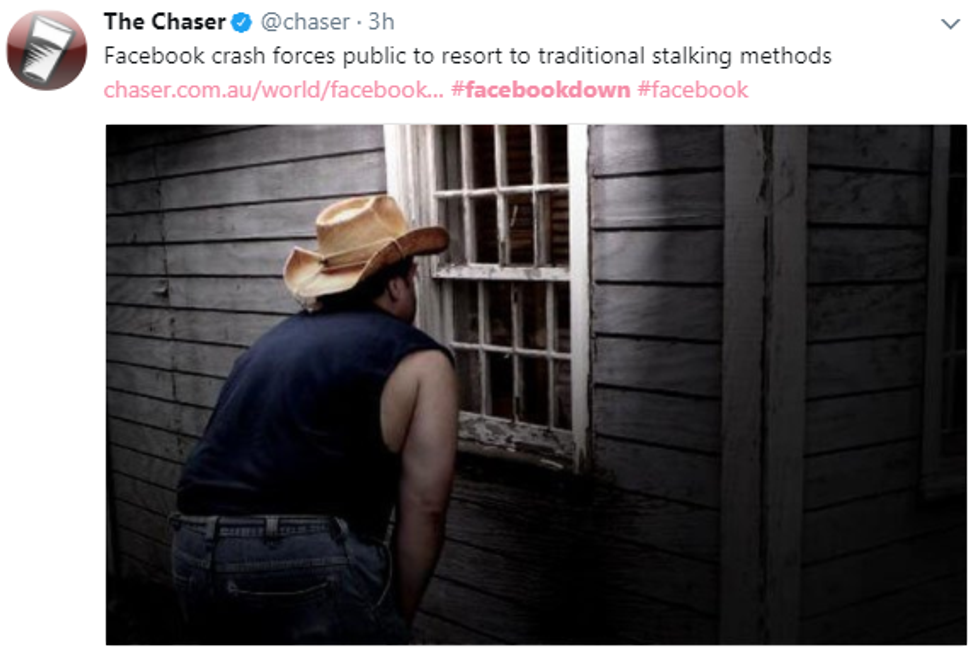Open the attached photo of man at window
This screenshot has width=980, height=665.
click(x=536, y=384)
